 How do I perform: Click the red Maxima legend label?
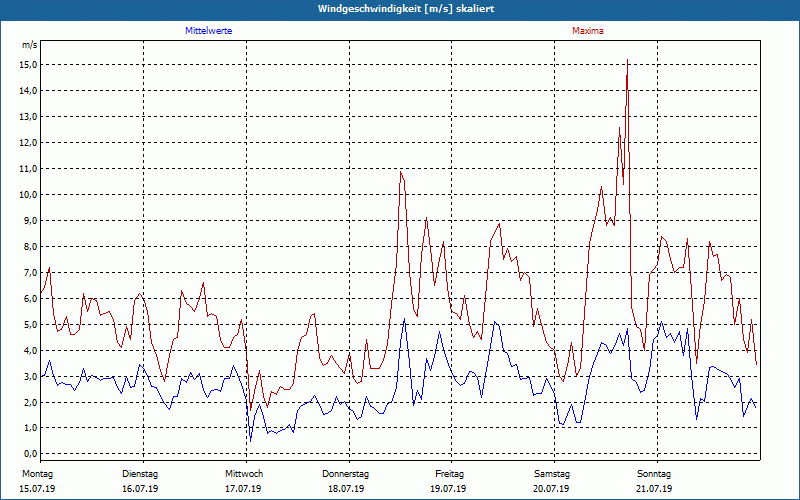(587, 31)
